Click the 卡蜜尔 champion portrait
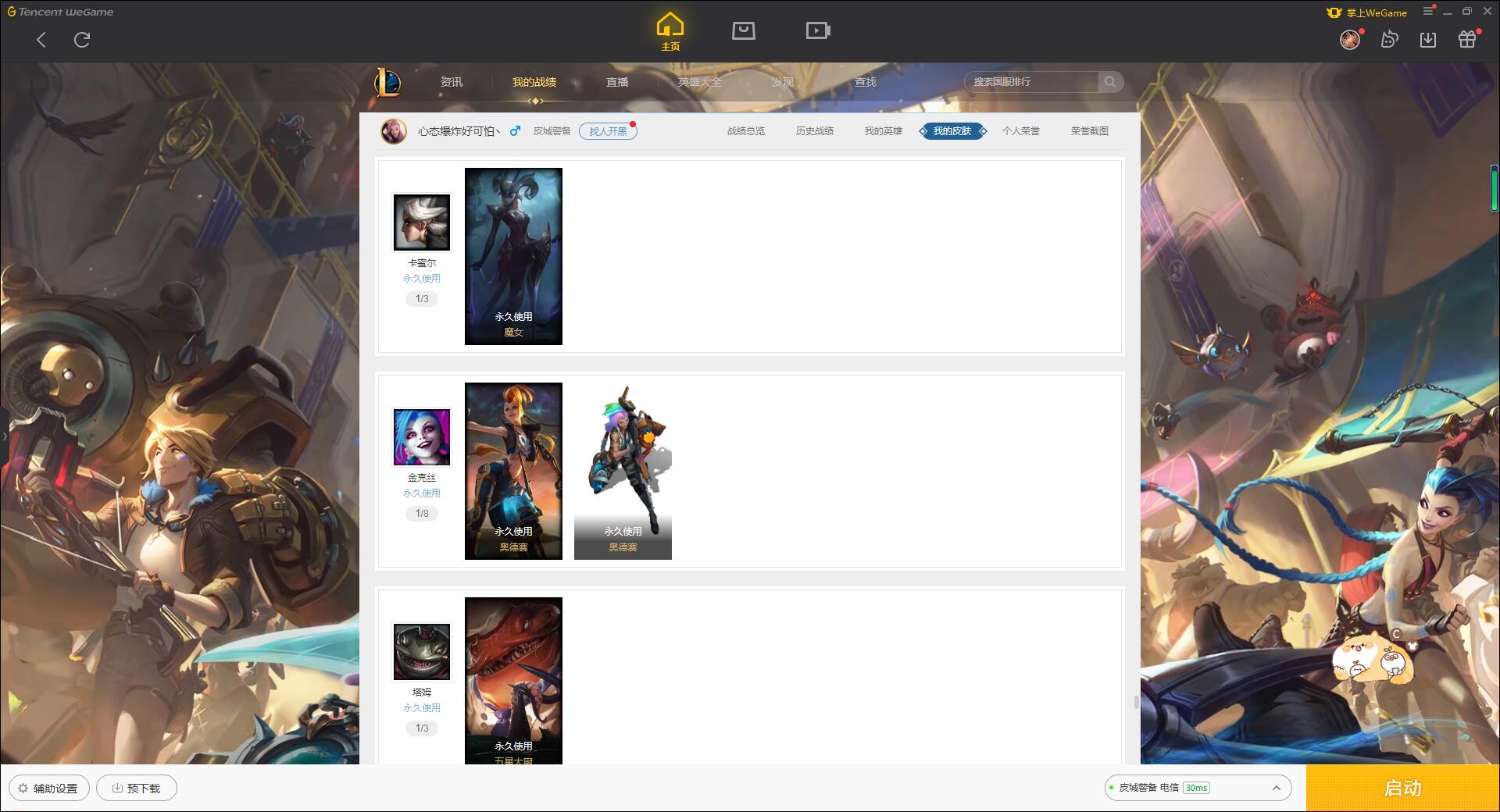Screen dimensions: 1500x812 pyautogui.click(x=422, y=223)
